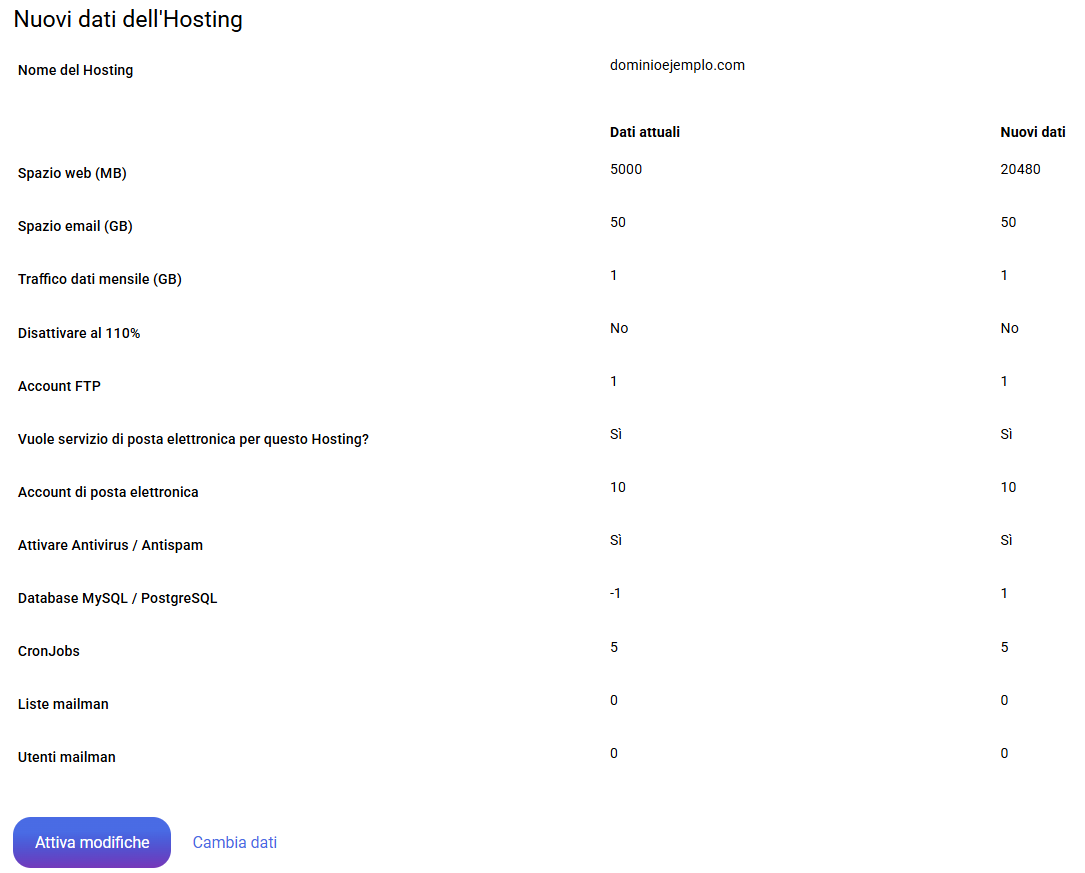Image resolution: width=1085 pixels, height=873 pixels.
Task: Click the Utenti mailman label
Action: [67, 757]
